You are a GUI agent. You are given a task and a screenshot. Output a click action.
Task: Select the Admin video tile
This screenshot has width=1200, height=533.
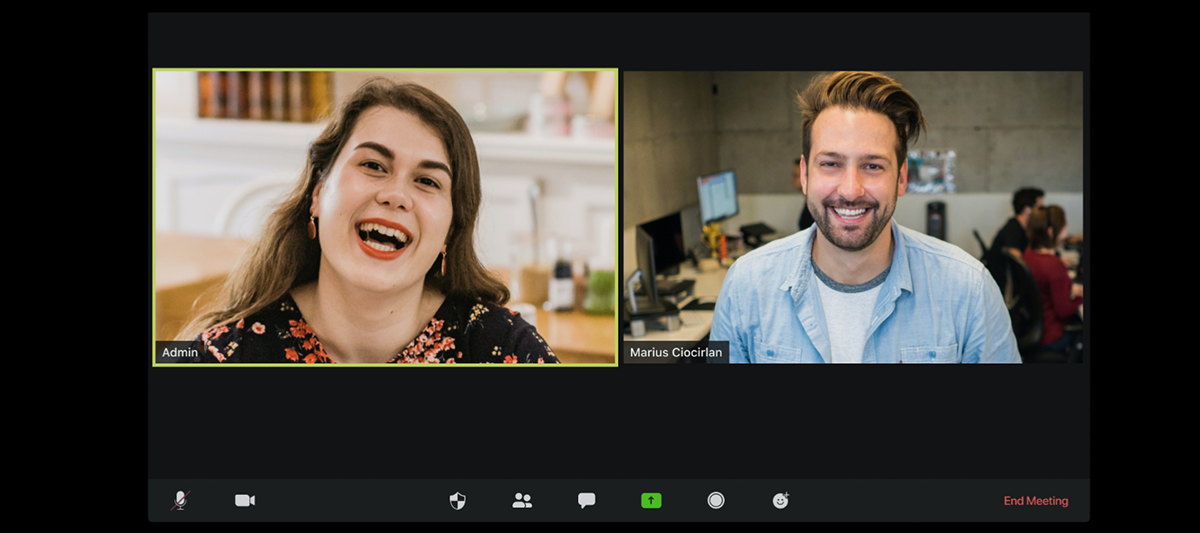click(x=385, y=217)
